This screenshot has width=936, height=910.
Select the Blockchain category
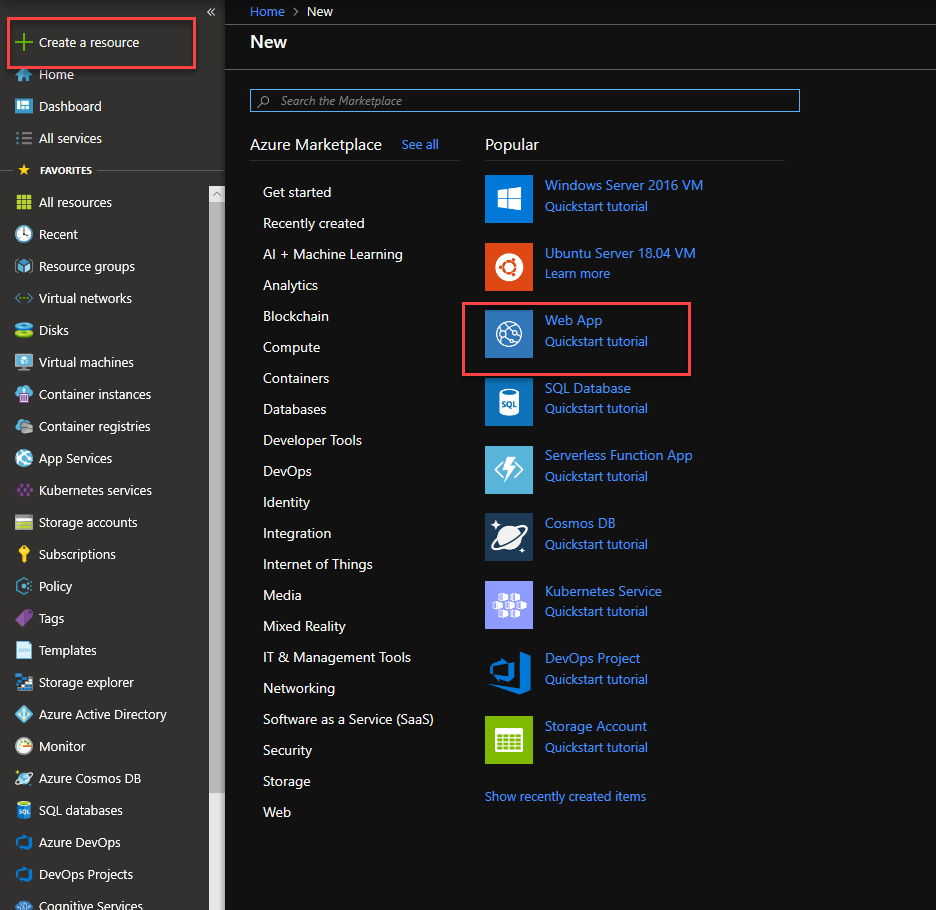click(295, 316)
